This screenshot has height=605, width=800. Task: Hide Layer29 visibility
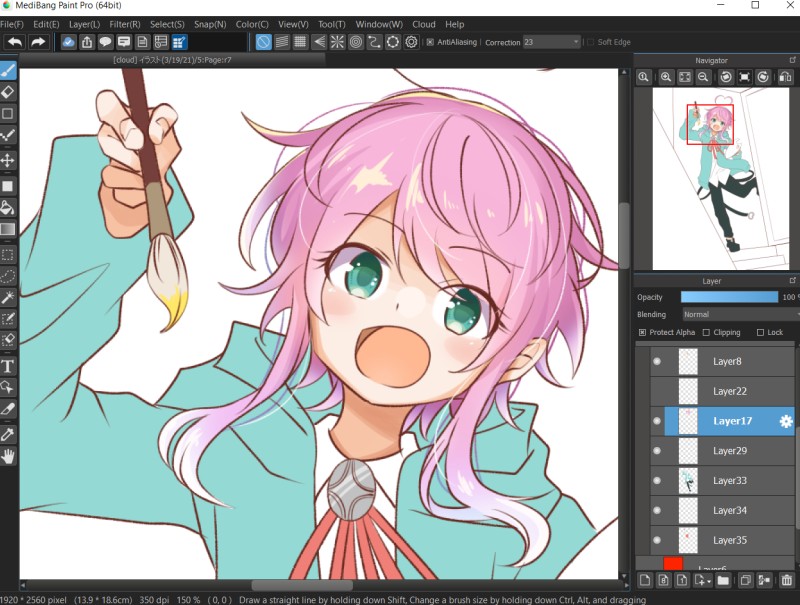click(x=657, y=450)
